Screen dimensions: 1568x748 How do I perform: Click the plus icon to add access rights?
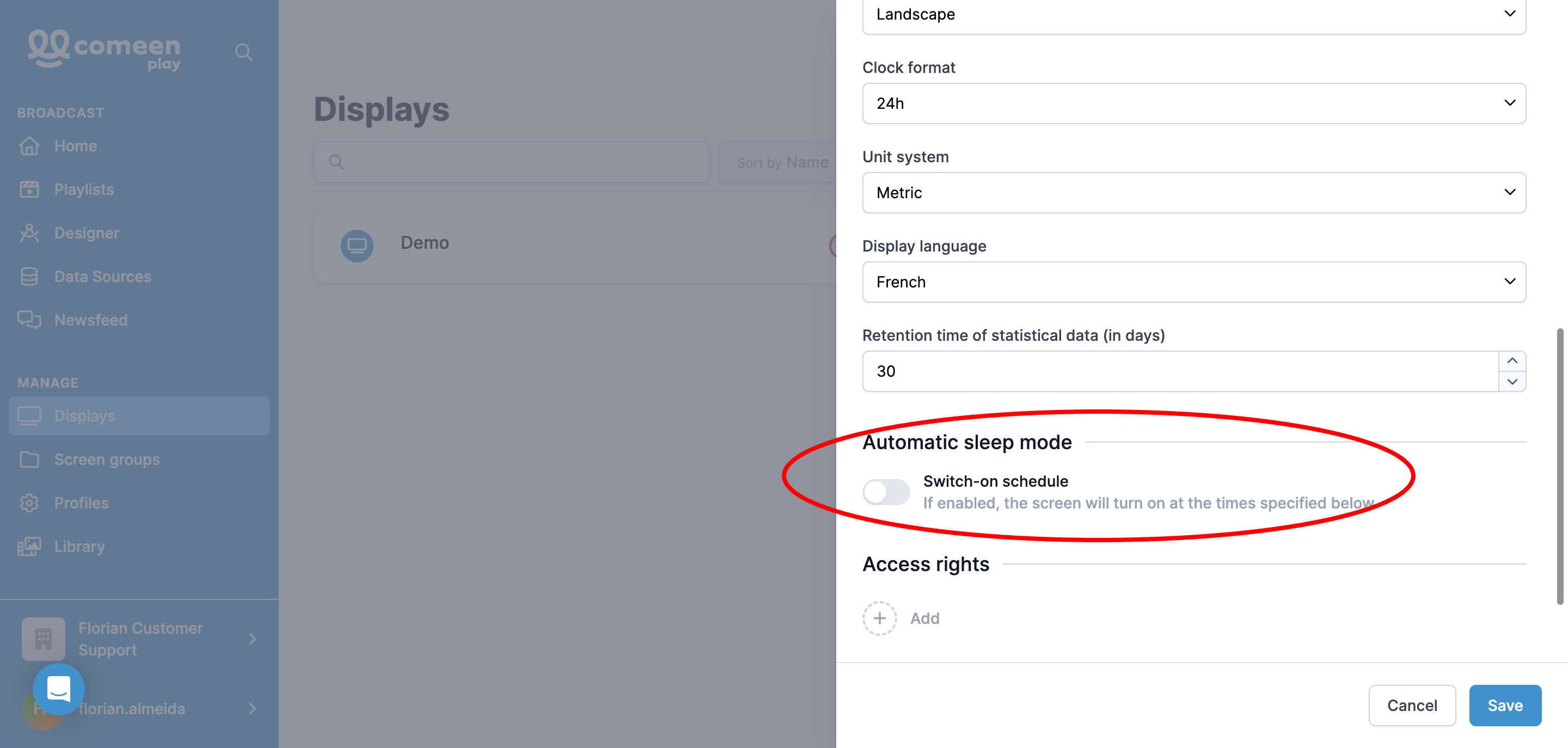pos(879,618)
